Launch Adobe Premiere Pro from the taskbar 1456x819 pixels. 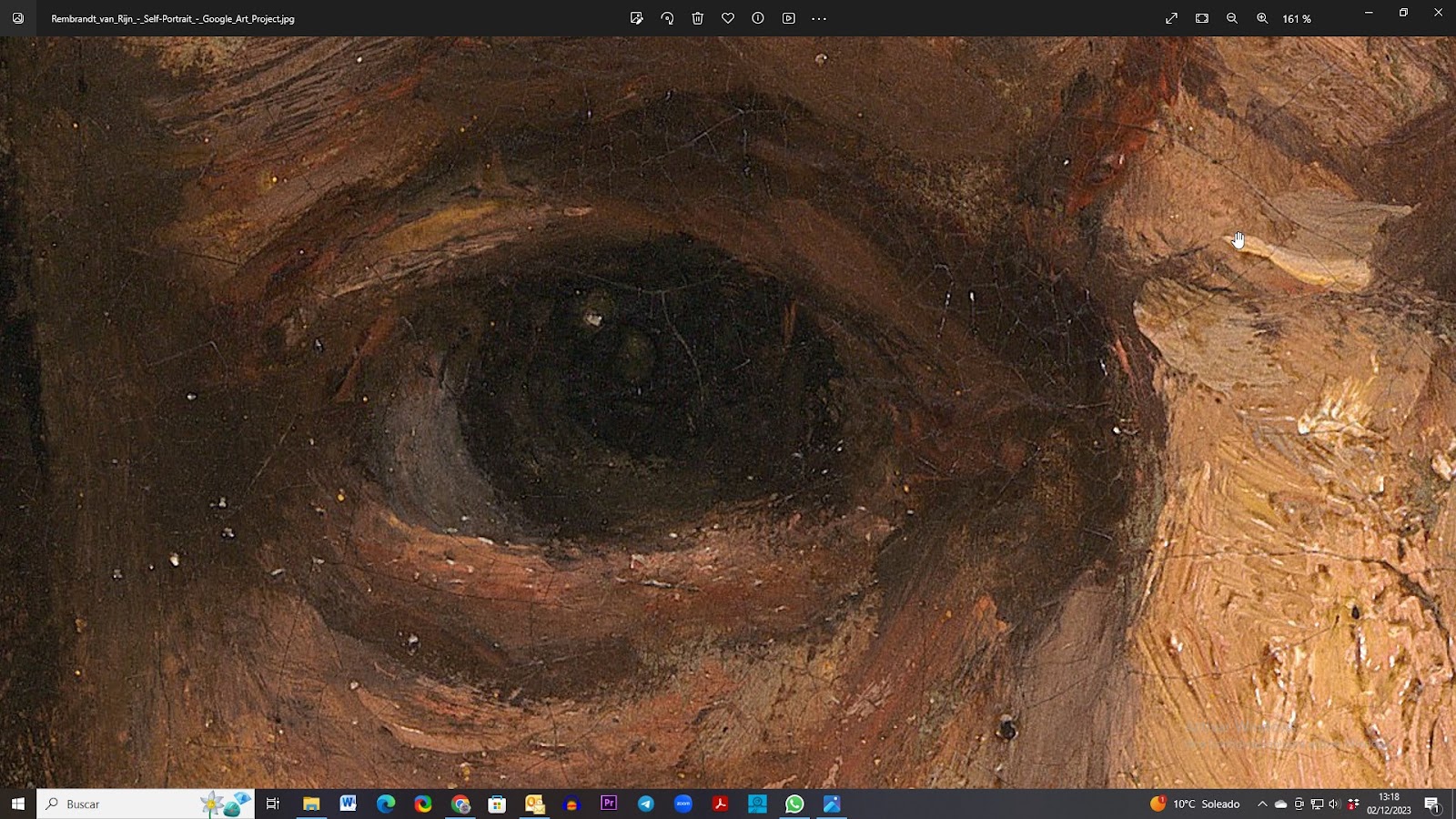coord(609,804)
